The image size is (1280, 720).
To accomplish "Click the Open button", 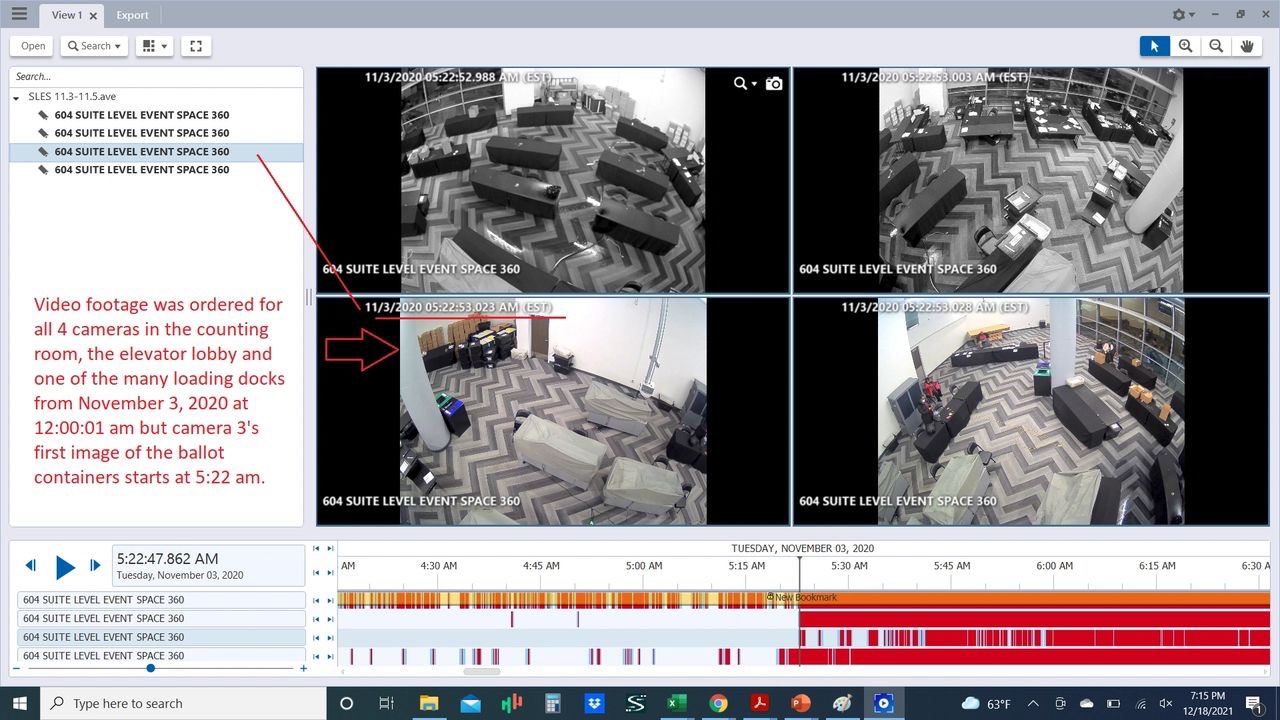I will pyautogui.click(x=33, y=46).
